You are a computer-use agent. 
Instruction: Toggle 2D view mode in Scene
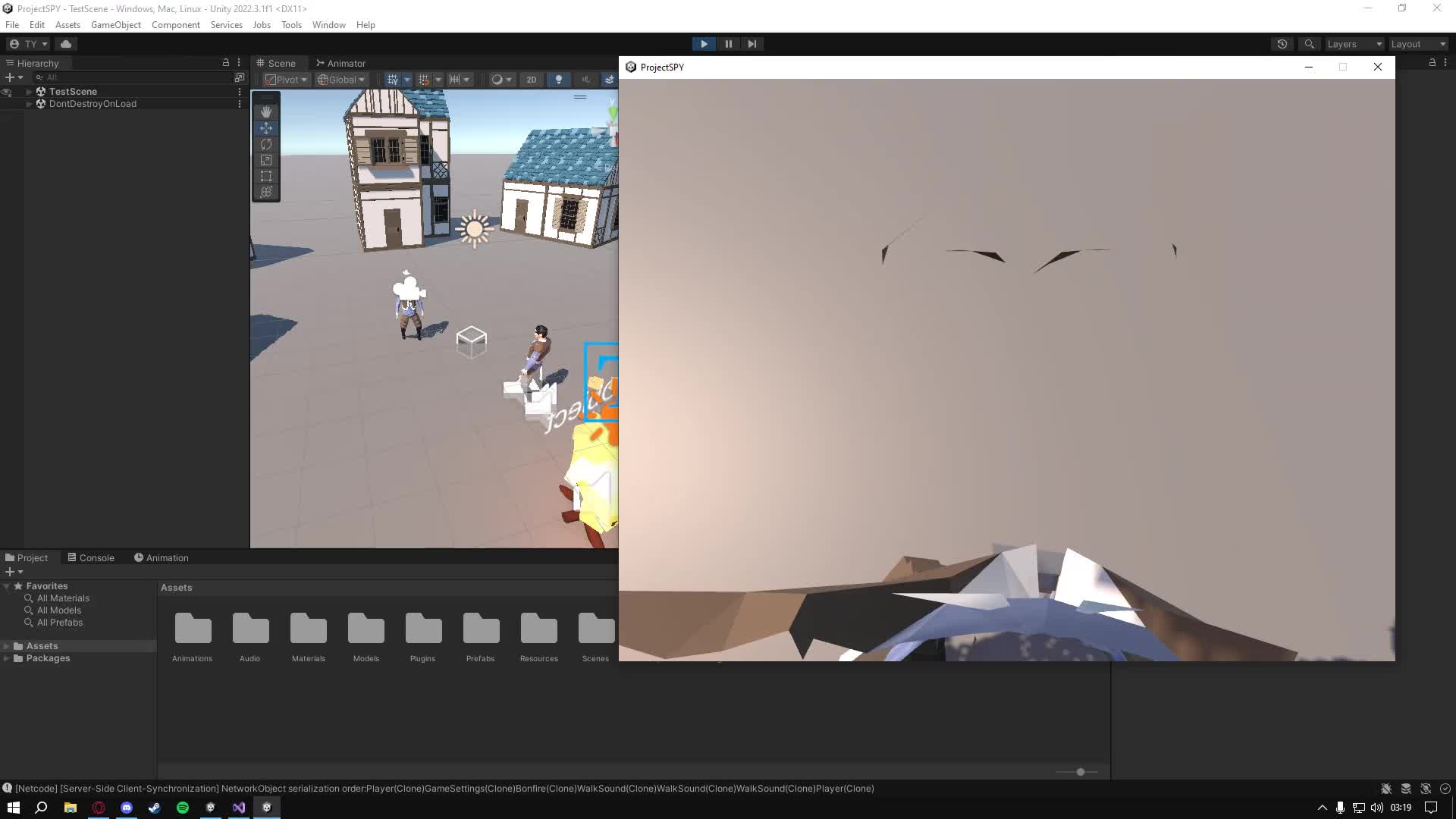coord(531,80)
